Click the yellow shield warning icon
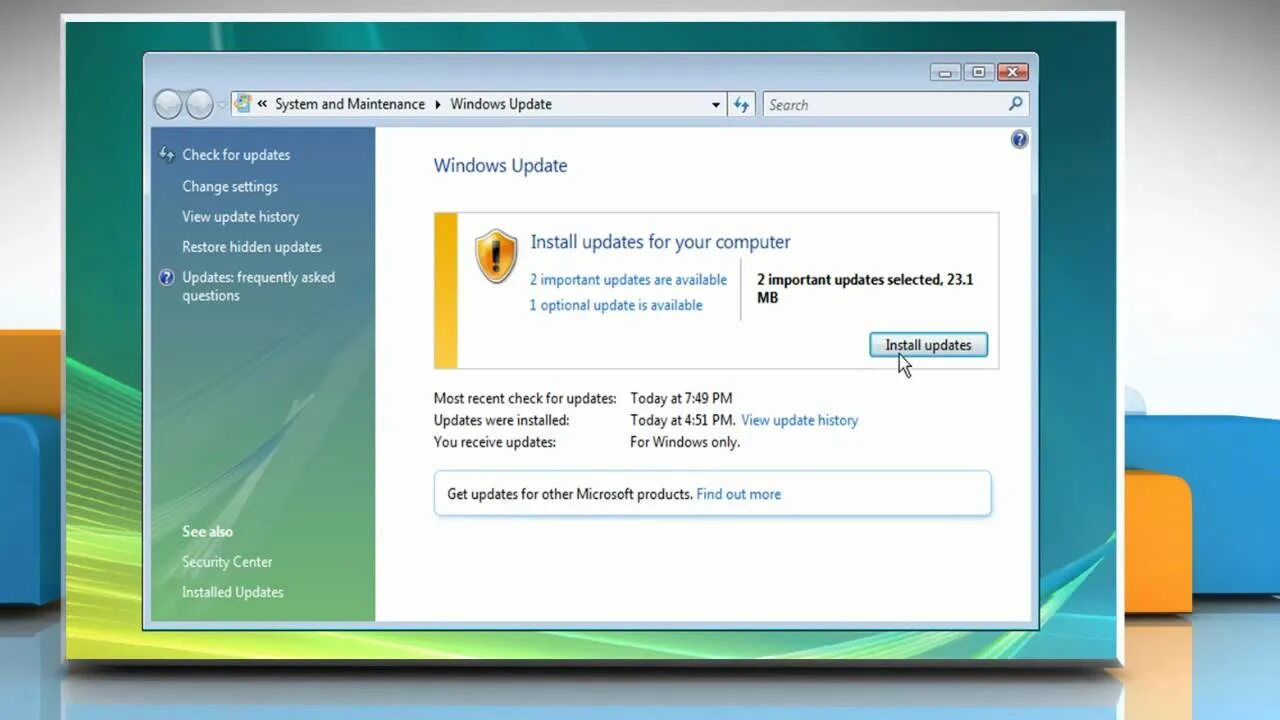Viewport: 1280px width, 720px height. [x=496, y=256]
